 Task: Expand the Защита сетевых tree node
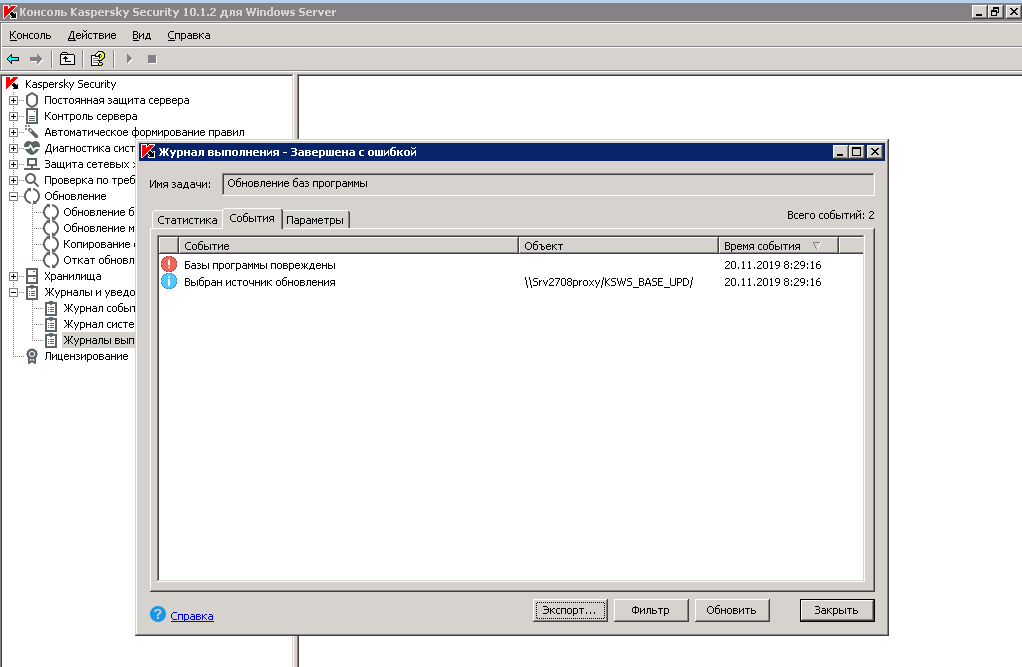[13, 164]
